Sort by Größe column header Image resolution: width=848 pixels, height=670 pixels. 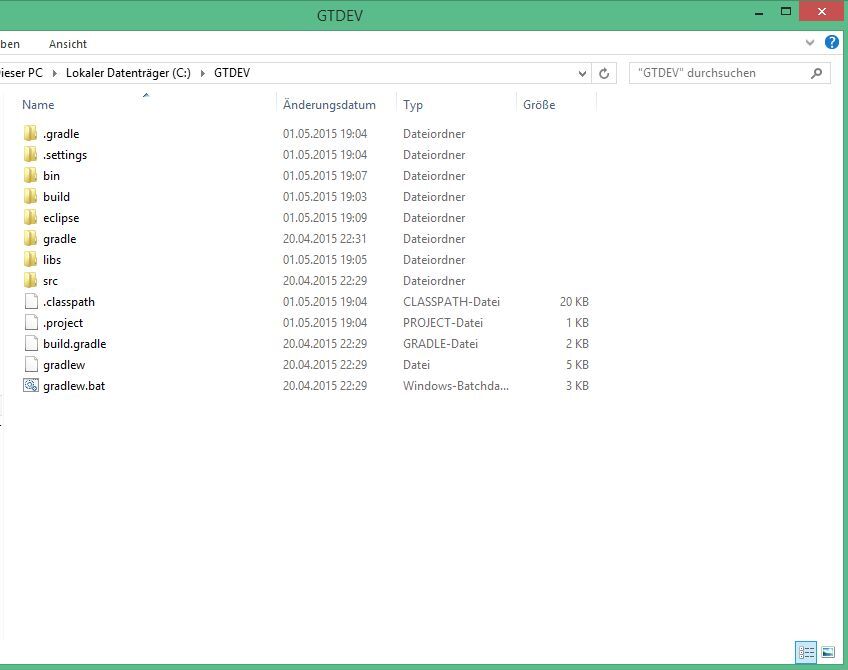pyautogui.click(x=539, y=104)
